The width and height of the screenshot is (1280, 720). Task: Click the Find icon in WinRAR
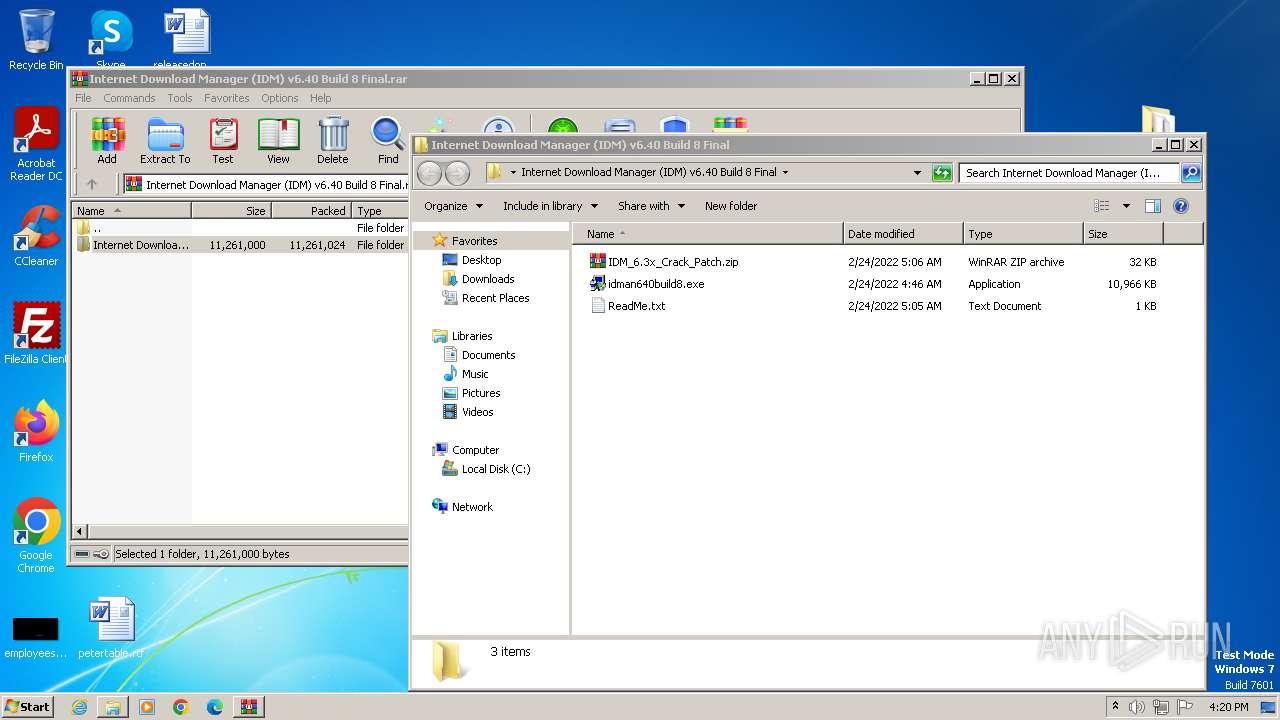pos(388,140)
